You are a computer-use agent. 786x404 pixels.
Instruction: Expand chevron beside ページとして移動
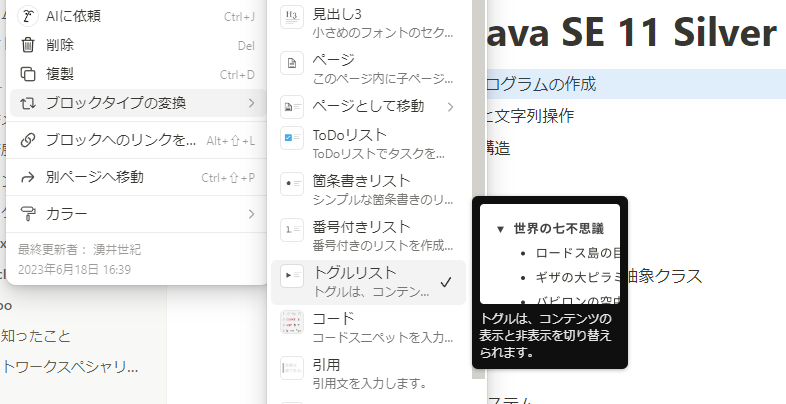[x=450, y=107]
